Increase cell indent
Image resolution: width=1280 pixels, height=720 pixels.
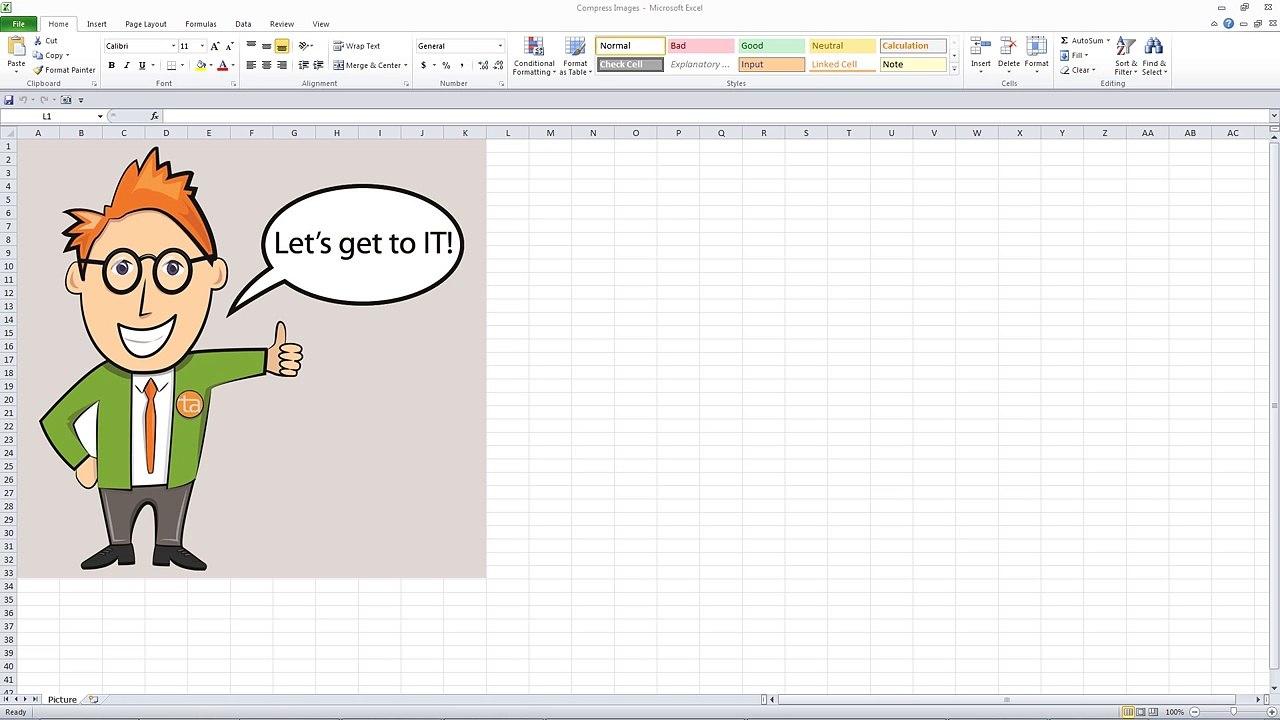pos(318,65)
